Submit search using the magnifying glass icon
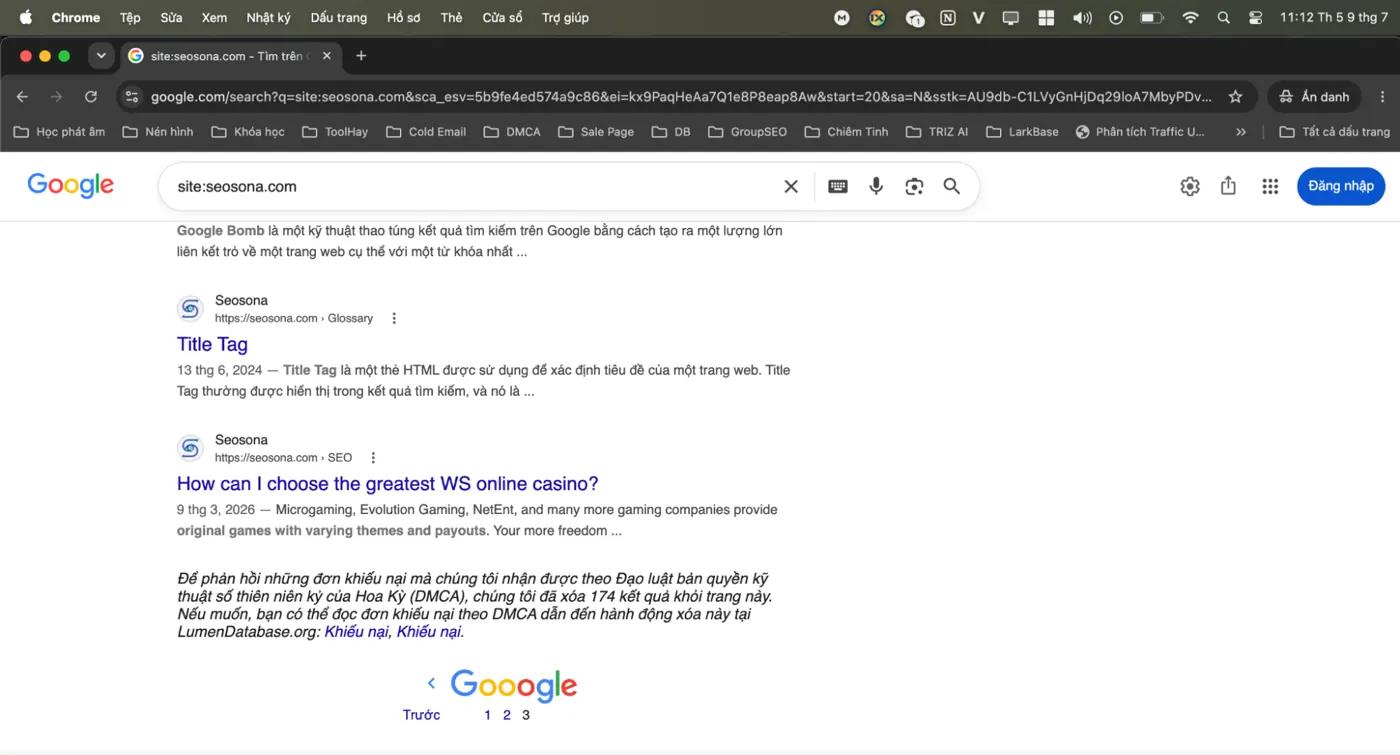Screen dimensions: 1400x755 (x=952, y=186)
